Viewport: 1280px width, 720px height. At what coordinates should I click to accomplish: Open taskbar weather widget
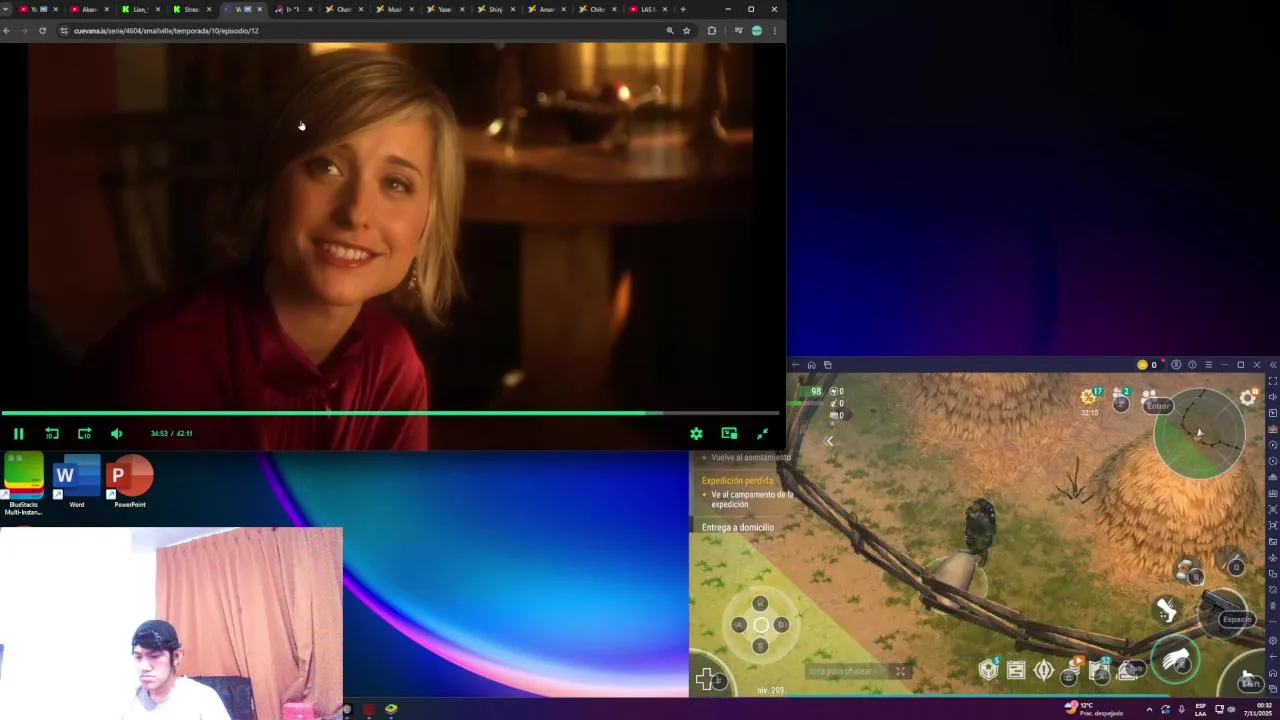coord(1094,709)
